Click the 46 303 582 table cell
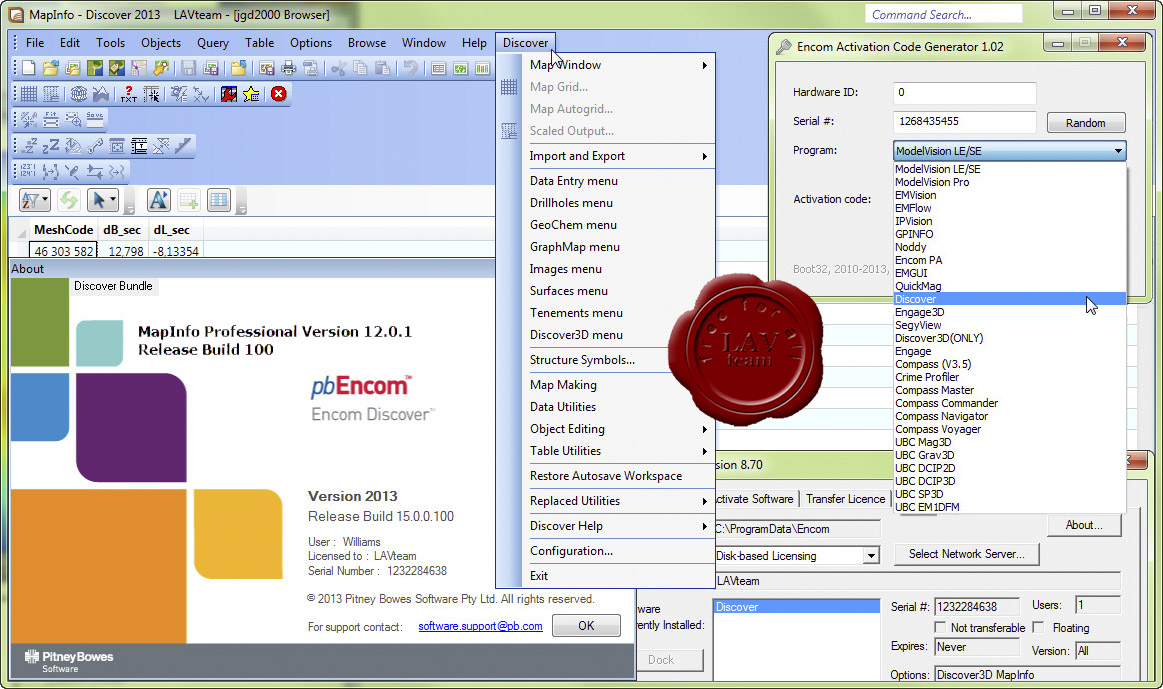Viewport: 1163px width, 689px height. [x=63, y=251]
